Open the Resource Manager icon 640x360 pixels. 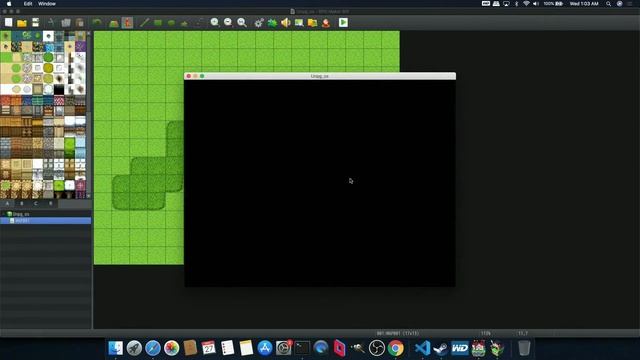tap(313, 22)
